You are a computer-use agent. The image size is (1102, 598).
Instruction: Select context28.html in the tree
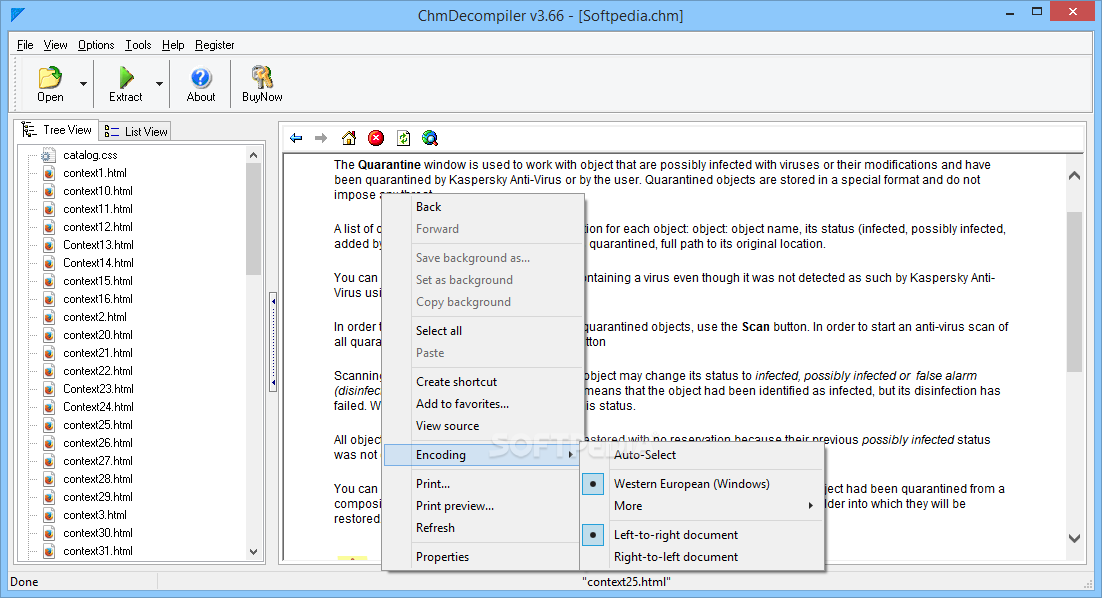pos(98,479)
